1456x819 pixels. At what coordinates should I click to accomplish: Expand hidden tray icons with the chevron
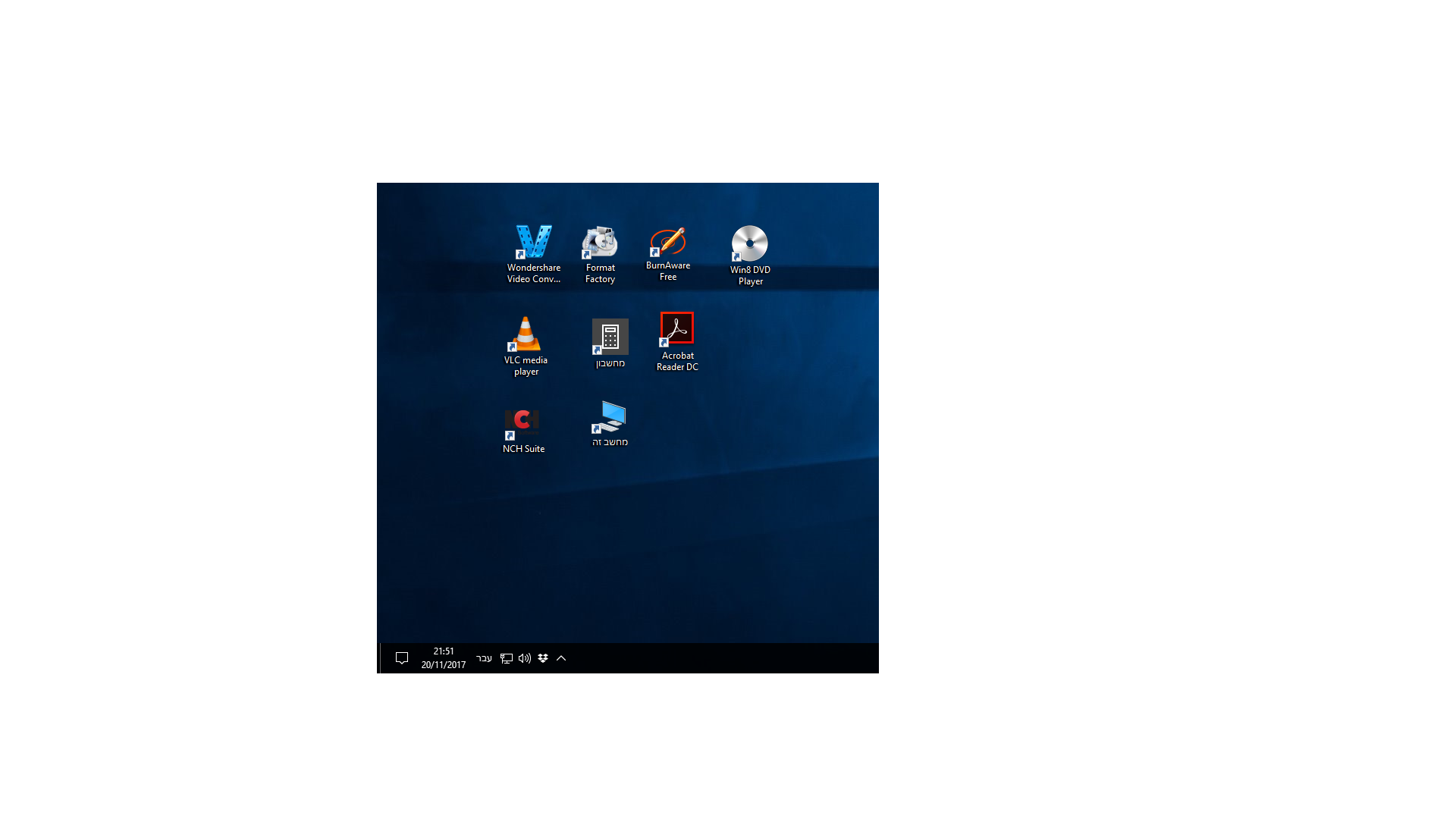(x=561, y=658)
